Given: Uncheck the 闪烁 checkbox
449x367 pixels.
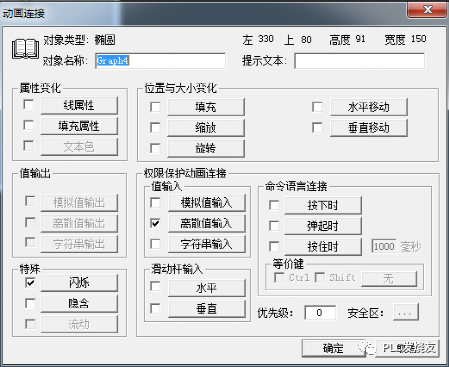Looking at the screenshot, I should tap(30, 283).
